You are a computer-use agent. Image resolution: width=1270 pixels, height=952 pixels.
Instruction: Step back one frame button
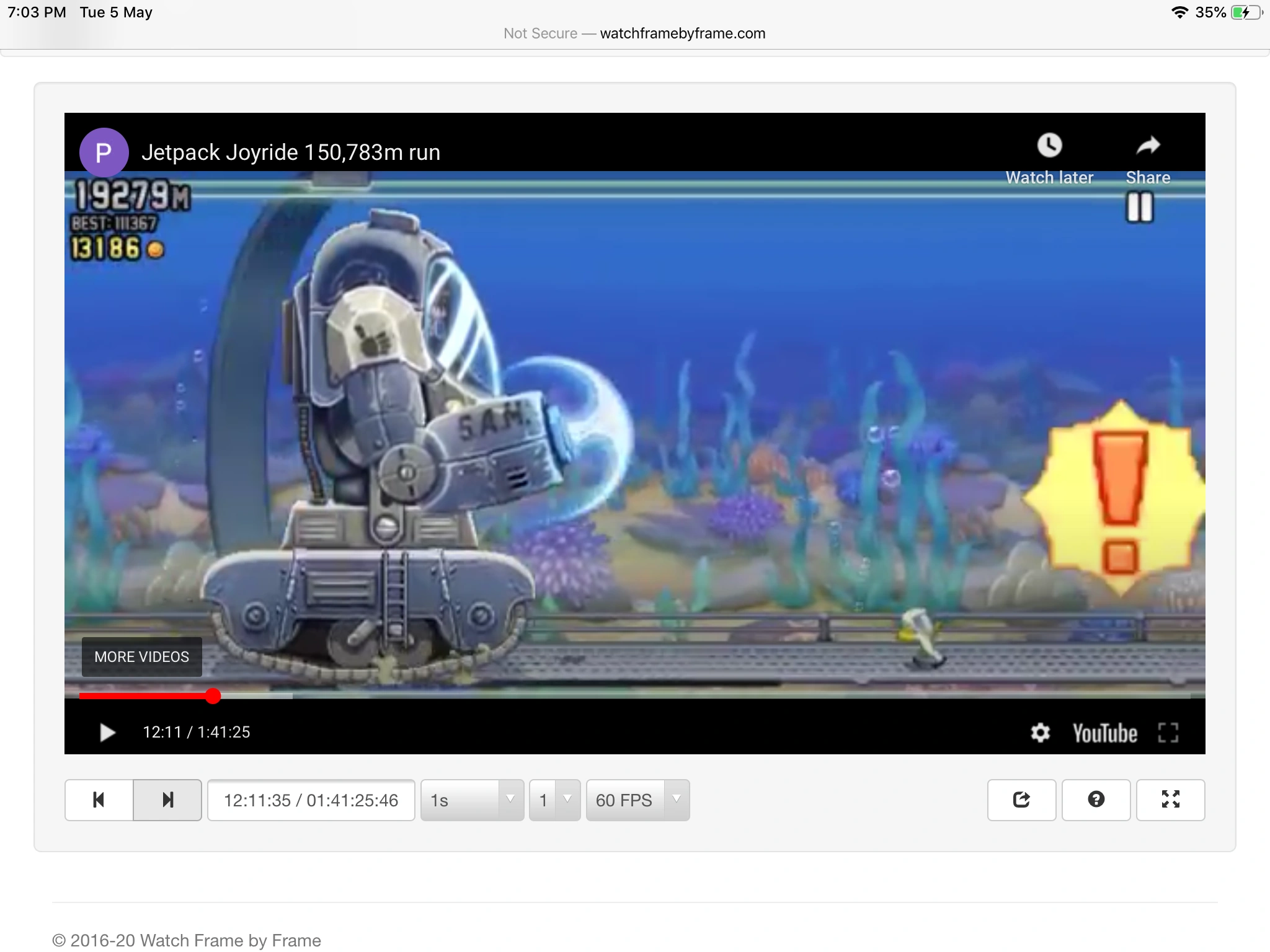click(x=99, y=800)
